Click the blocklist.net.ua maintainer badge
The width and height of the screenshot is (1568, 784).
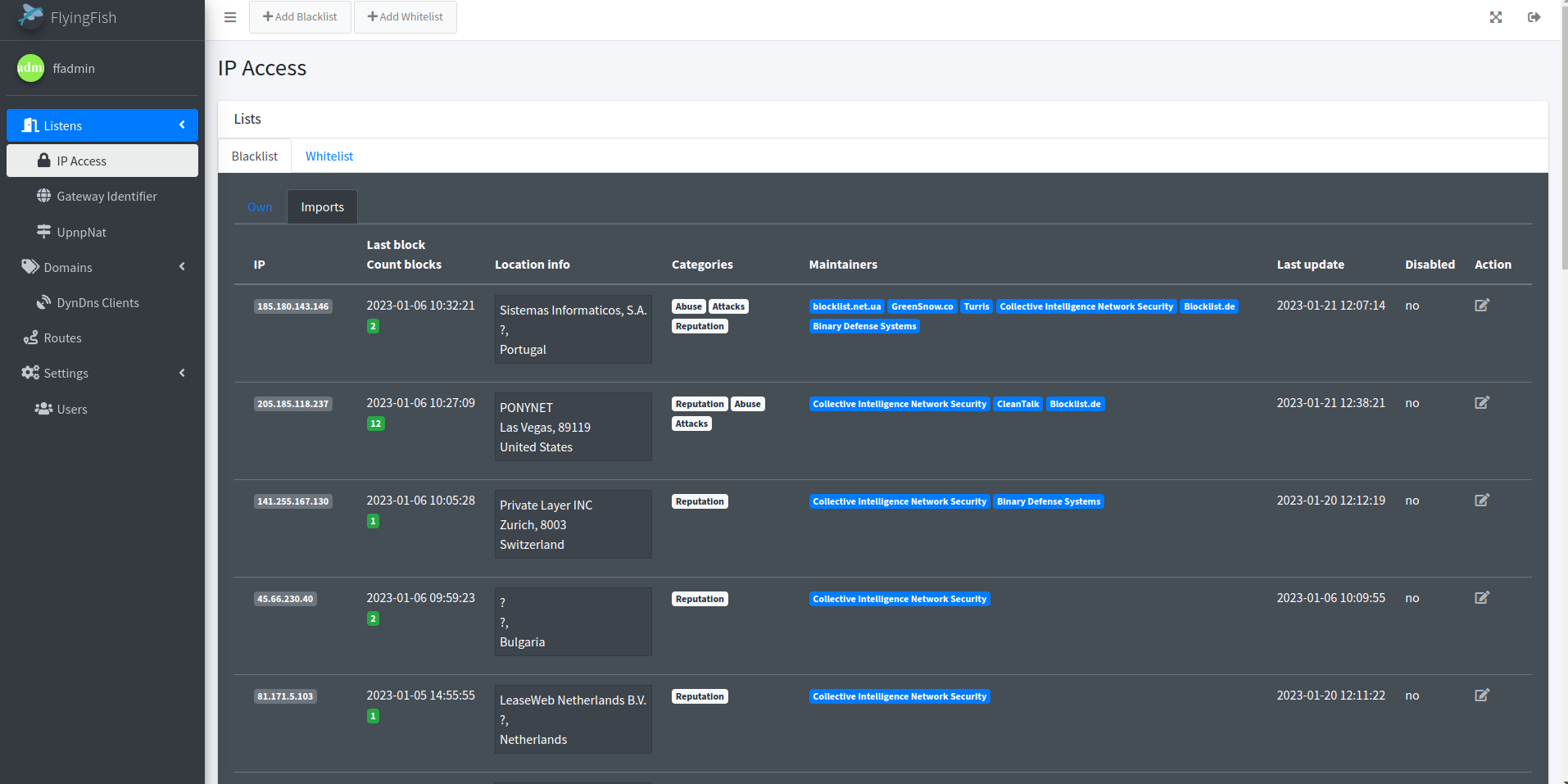tap(847, 306)
